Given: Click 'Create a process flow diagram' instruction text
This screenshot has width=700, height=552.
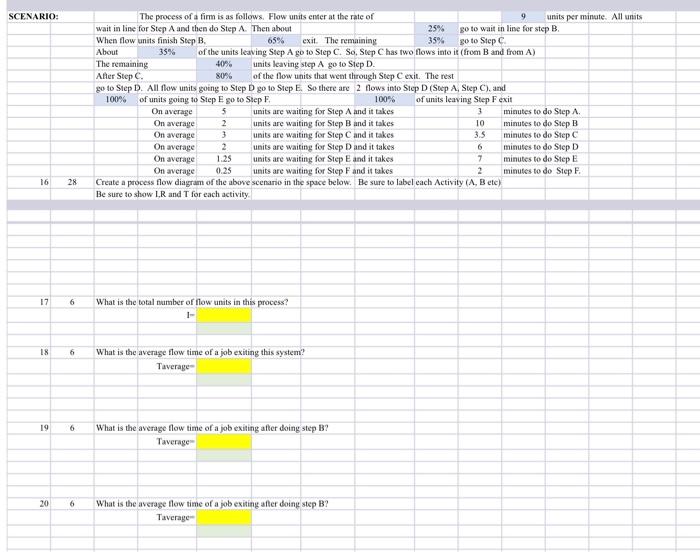Looking at the screenshot, I should coord(298,182).
